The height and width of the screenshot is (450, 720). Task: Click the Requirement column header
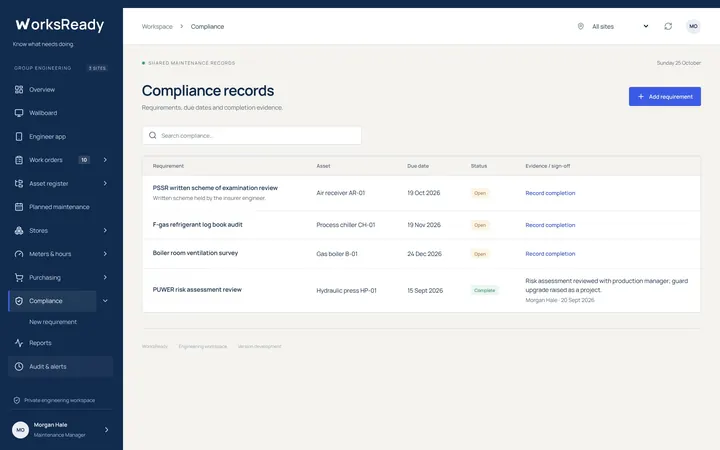168,166
